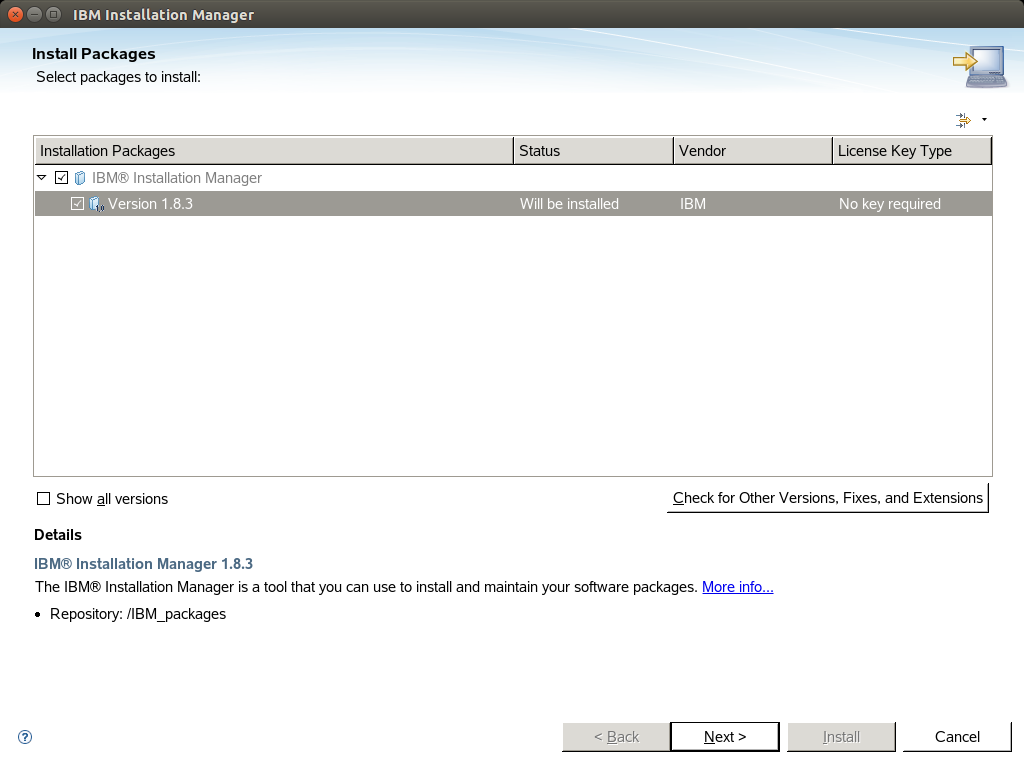
Task: Click the Next button
Action: point(725,737)
